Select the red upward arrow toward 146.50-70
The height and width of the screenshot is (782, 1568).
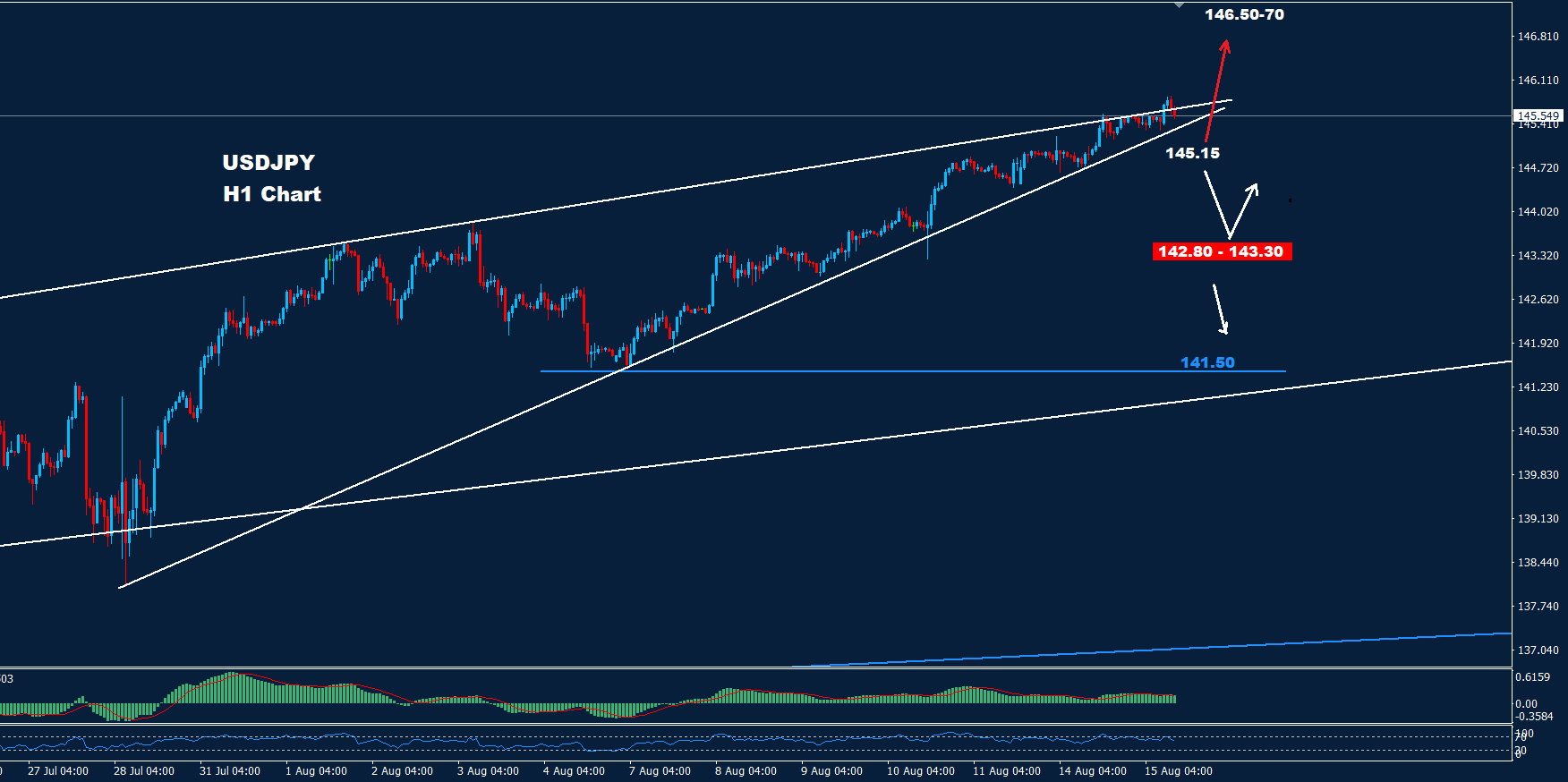click(1217, 89)
